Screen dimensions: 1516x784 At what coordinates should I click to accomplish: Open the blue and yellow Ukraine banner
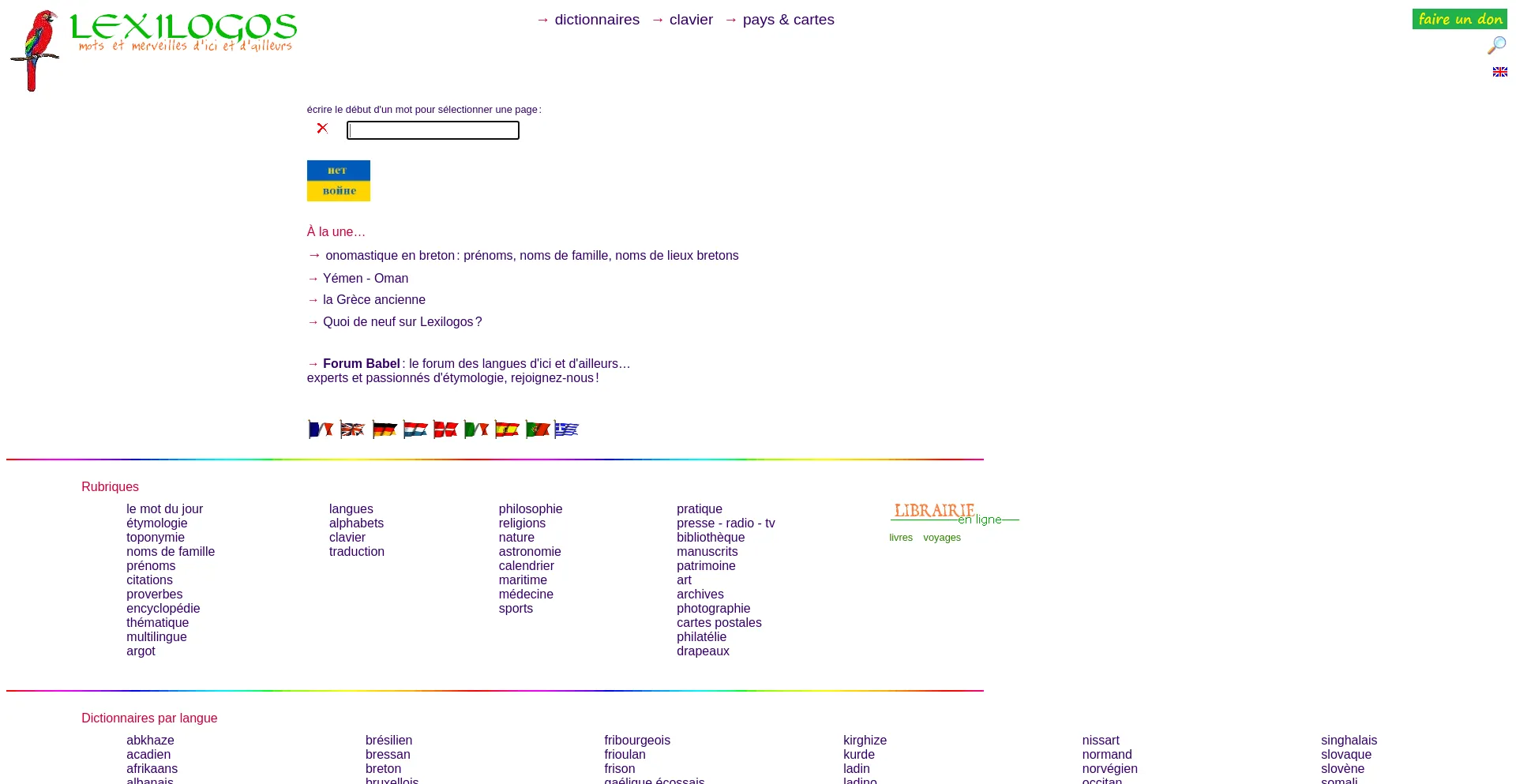click(x=338, y=181)
